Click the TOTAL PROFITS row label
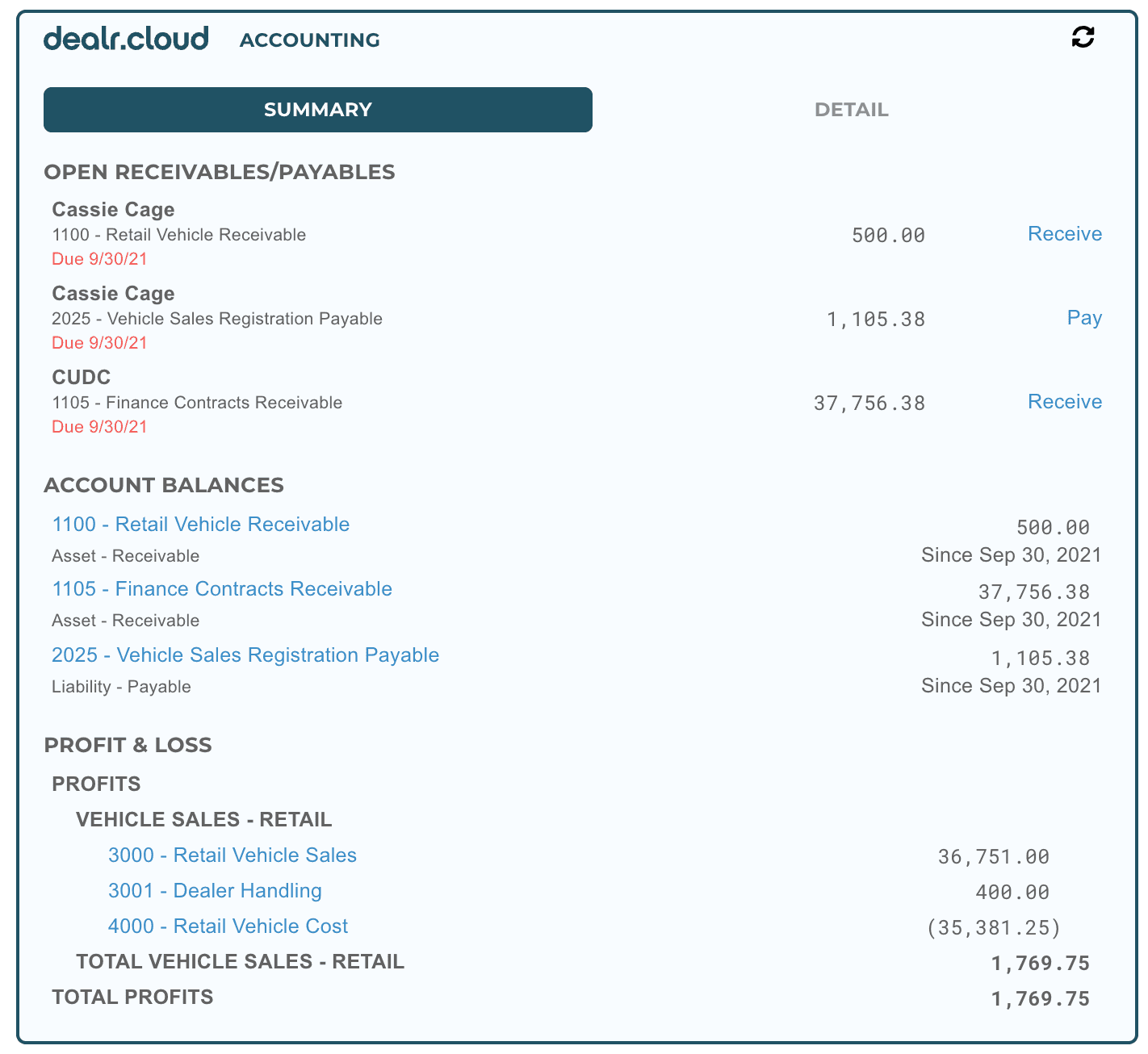1148x1054 pixels. point(132,998)
